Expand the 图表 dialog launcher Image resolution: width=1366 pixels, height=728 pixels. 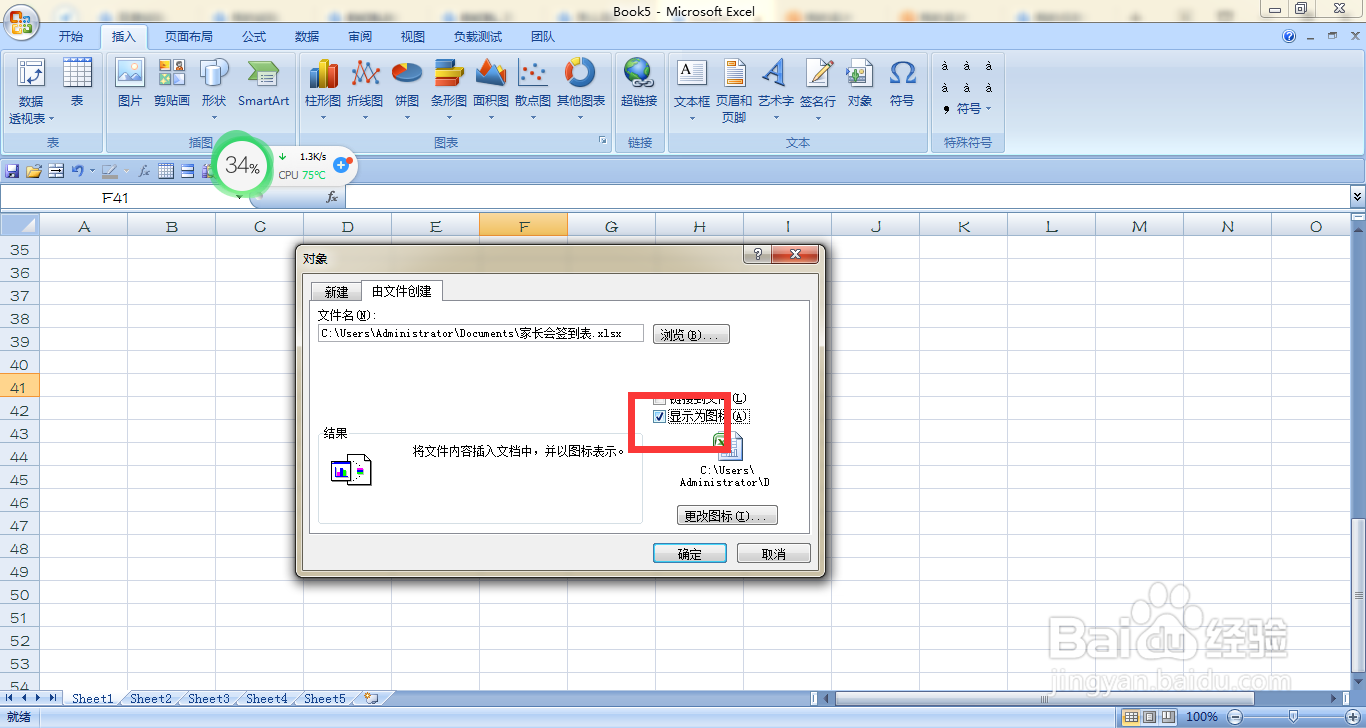[x=603, y=142]
